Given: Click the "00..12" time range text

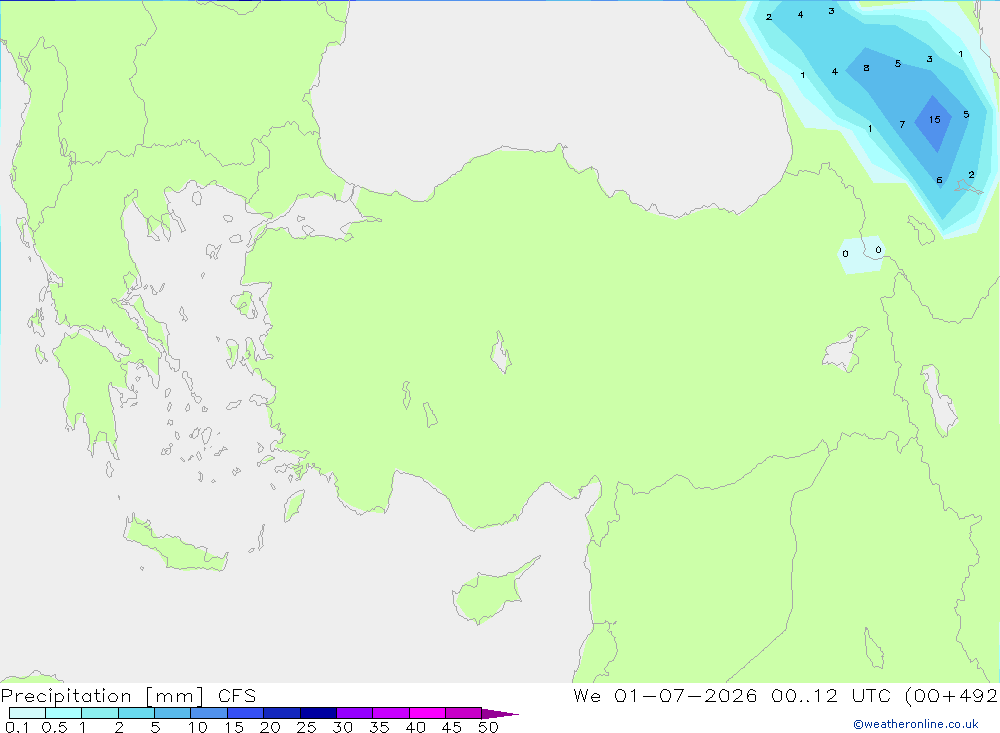Looking at the screenshot, I should click(x=804, y=695).
